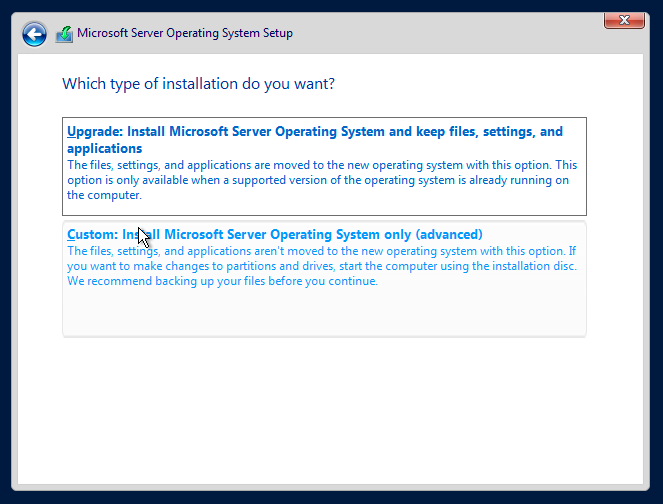Click the setup installer icon in title bar
The height and width of the screenshot is (504, 663).
click(64, 34)
